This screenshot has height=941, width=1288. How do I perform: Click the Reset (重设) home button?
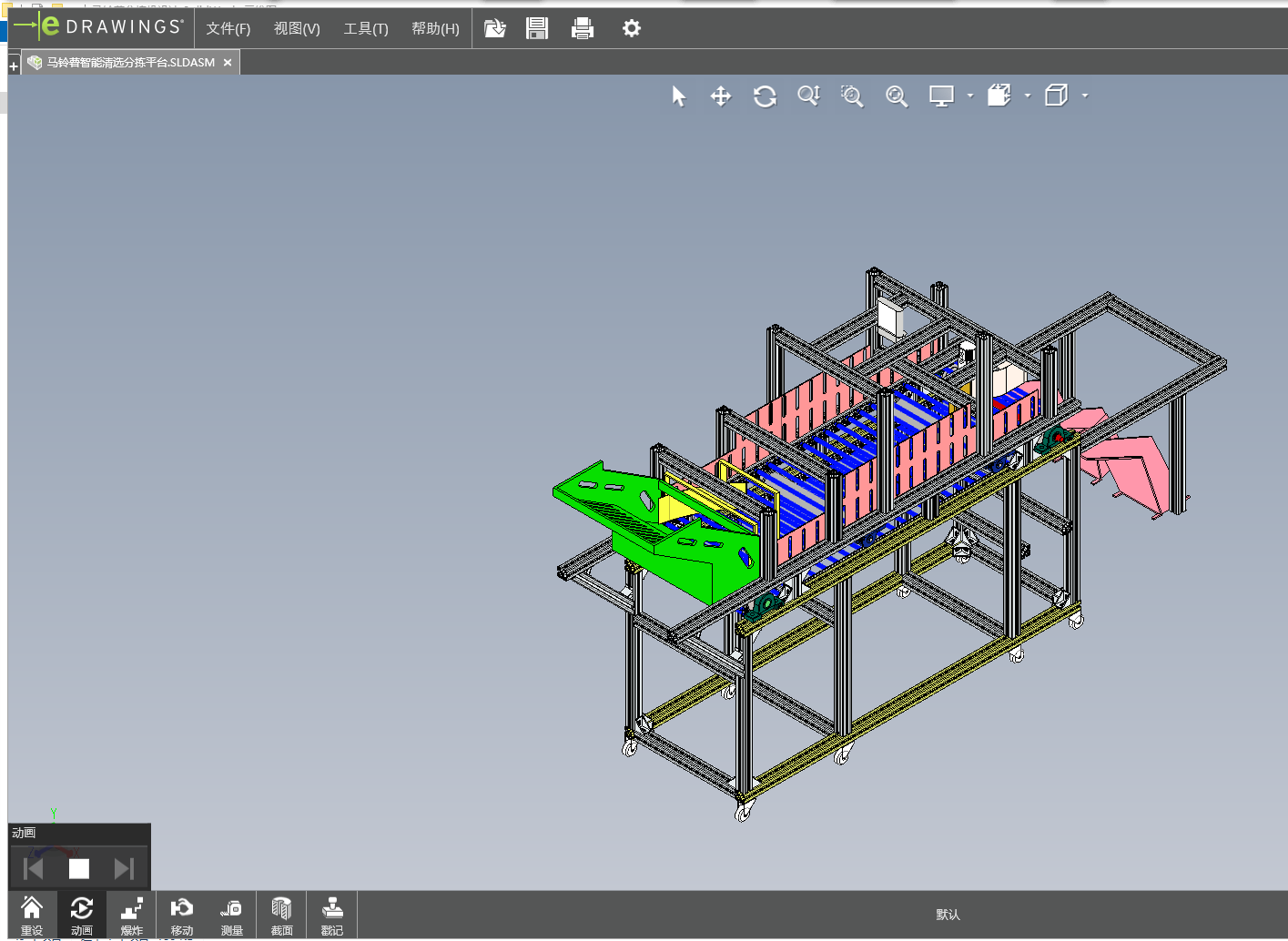click(x=32, y=915)
